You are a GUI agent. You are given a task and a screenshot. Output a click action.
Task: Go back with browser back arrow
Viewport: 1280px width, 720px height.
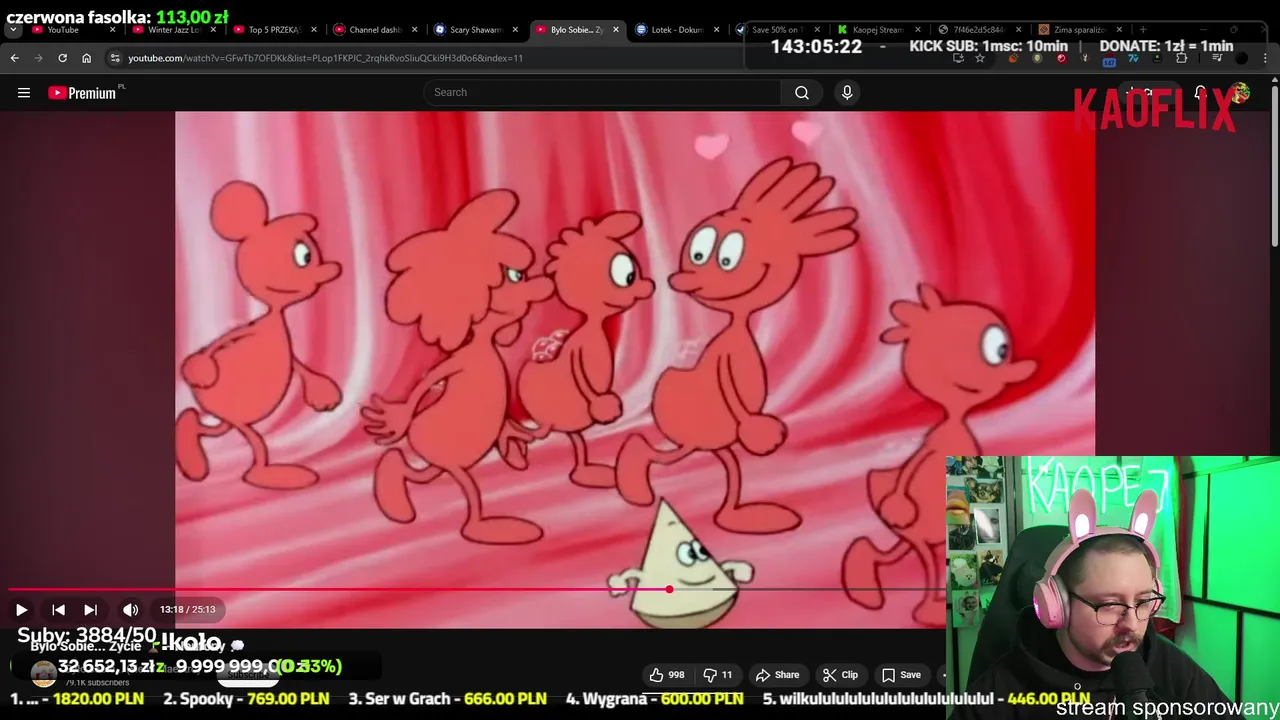(x=15, y=58)
